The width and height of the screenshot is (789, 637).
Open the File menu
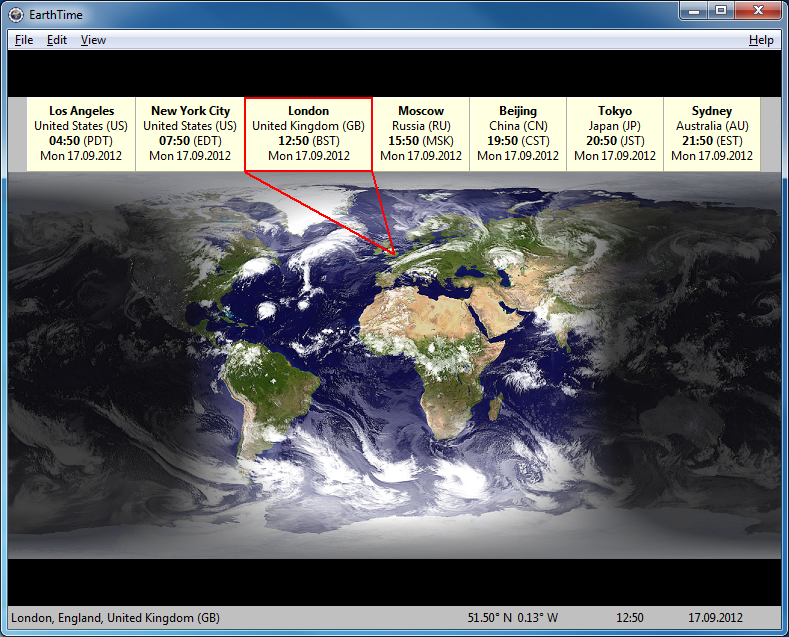[x=24, y=40]
